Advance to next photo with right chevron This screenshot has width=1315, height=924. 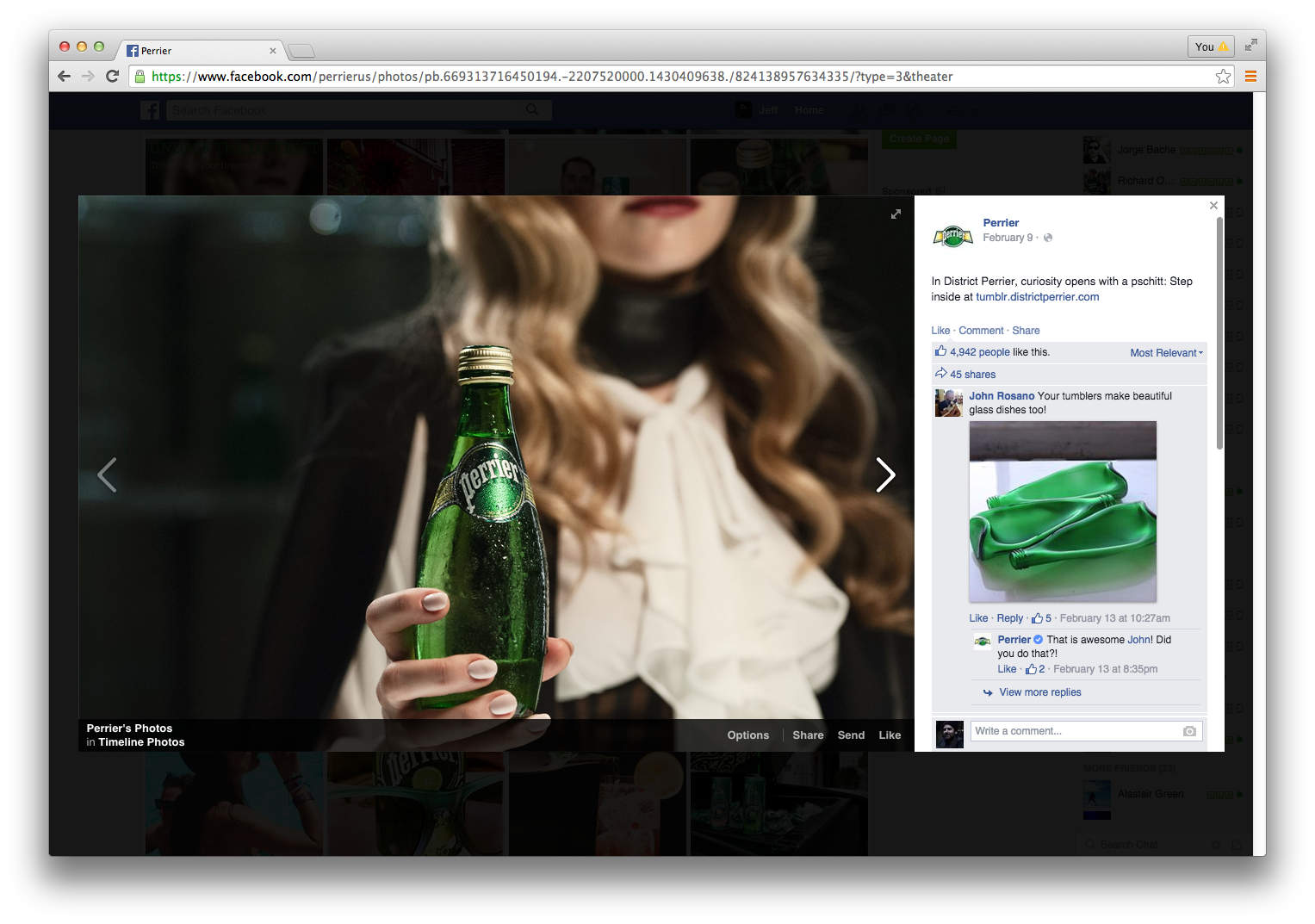tap(885, 474)
